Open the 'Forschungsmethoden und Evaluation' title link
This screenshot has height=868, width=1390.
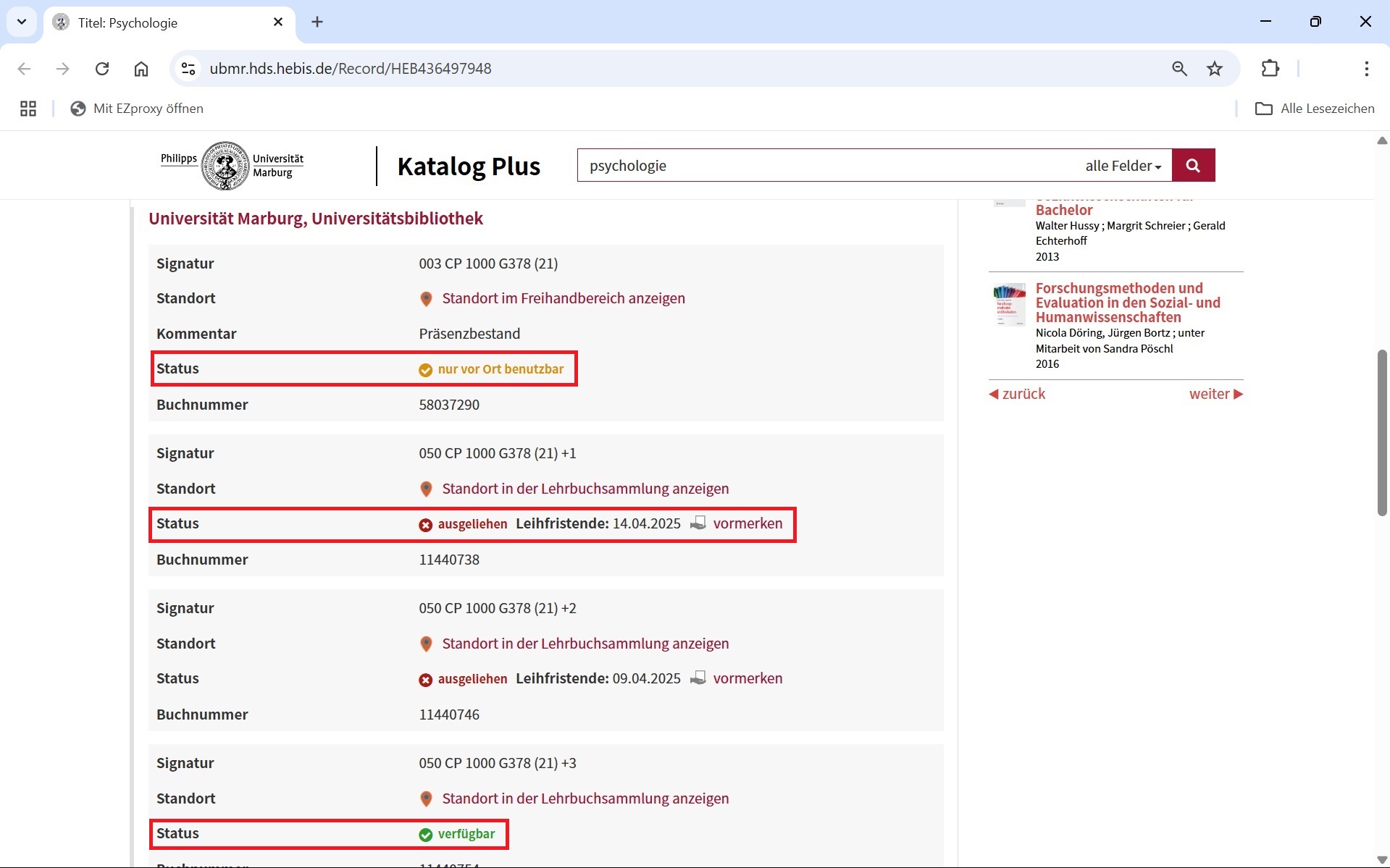tap(1127, 303)
